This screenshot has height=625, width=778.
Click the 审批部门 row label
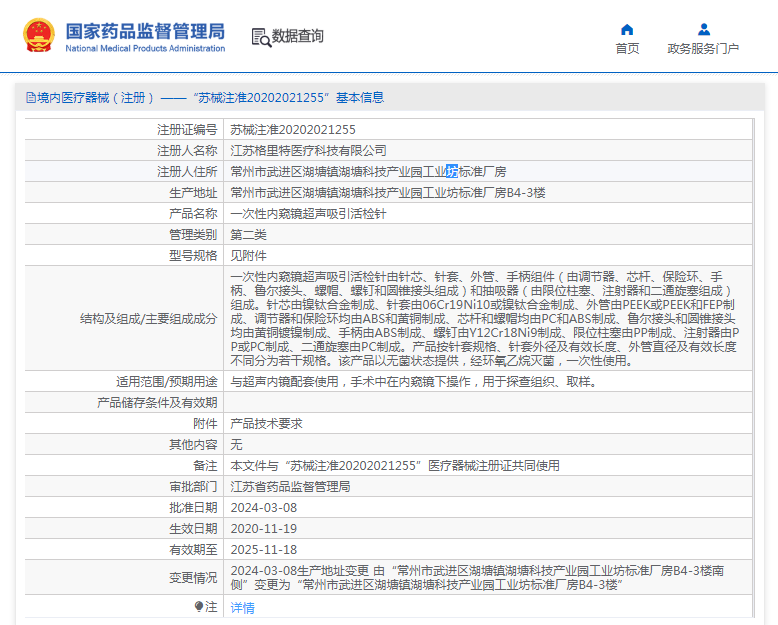tap(193, 487)
